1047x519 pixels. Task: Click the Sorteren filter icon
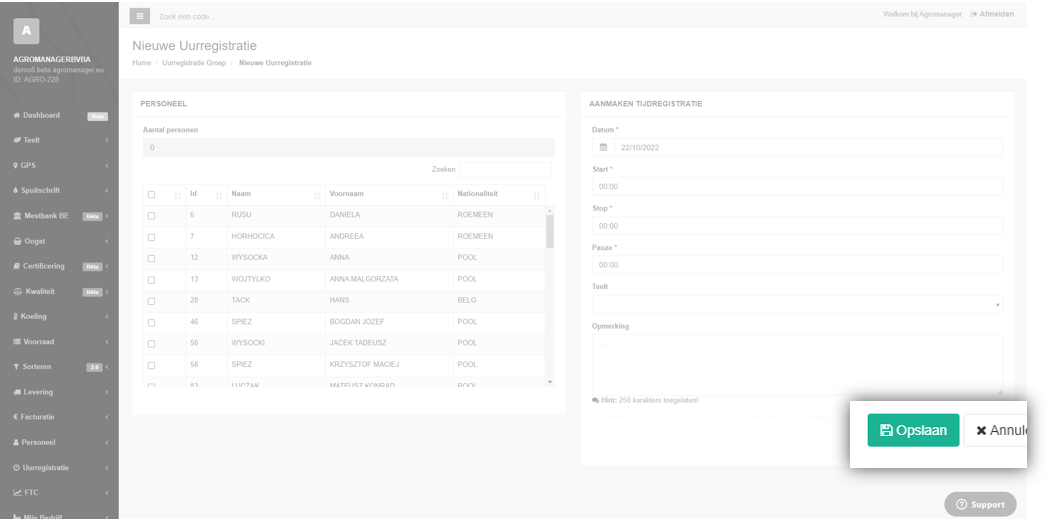tap(16, 367)
